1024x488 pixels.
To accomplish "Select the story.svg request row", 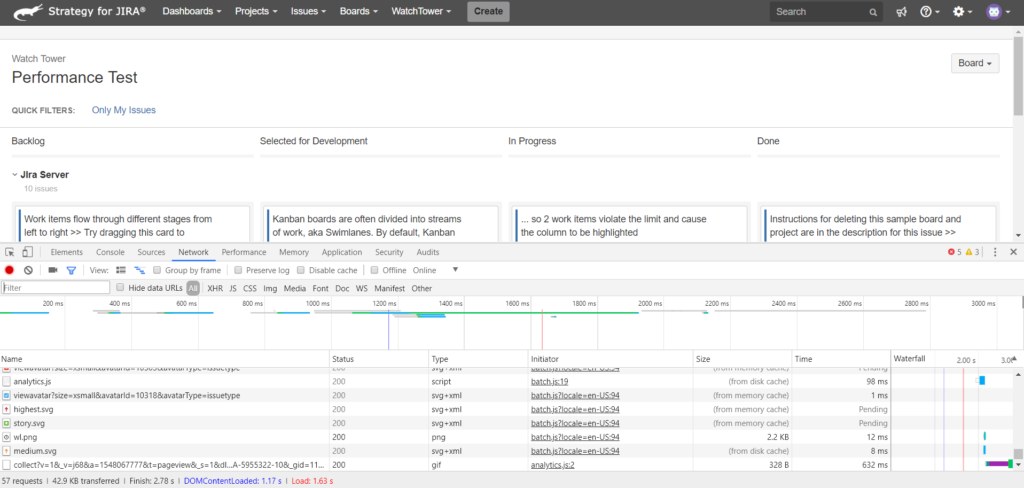I will pos(445,423).
